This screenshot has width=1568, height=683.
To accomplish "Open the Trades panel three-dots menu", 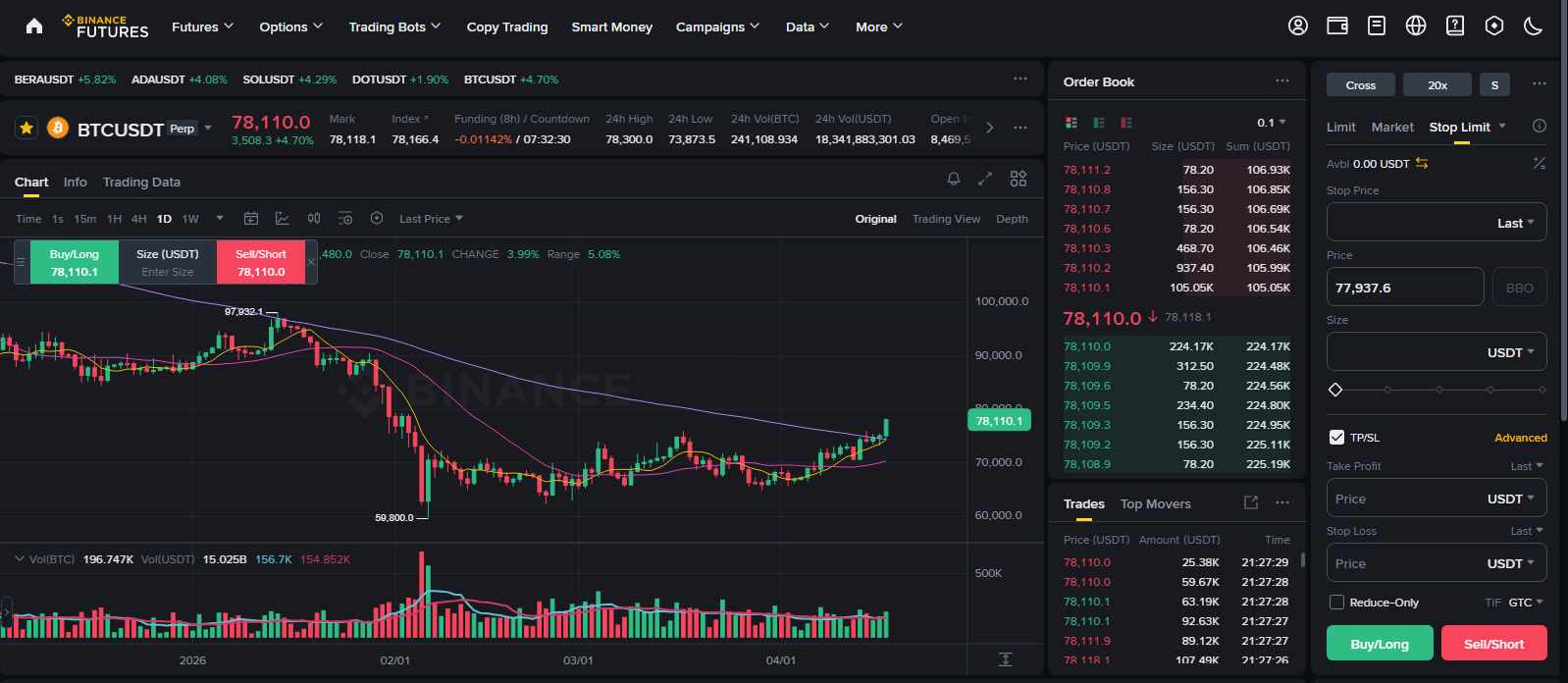I will (1282, 502).
